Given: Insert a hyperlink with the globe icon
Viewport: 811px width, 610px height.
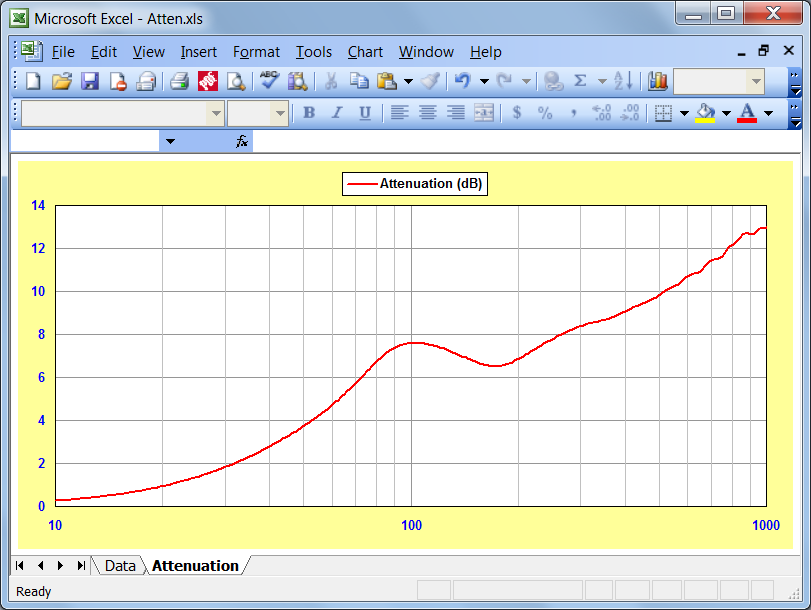Looking at the screenshot, I should [x=553, y=81].
